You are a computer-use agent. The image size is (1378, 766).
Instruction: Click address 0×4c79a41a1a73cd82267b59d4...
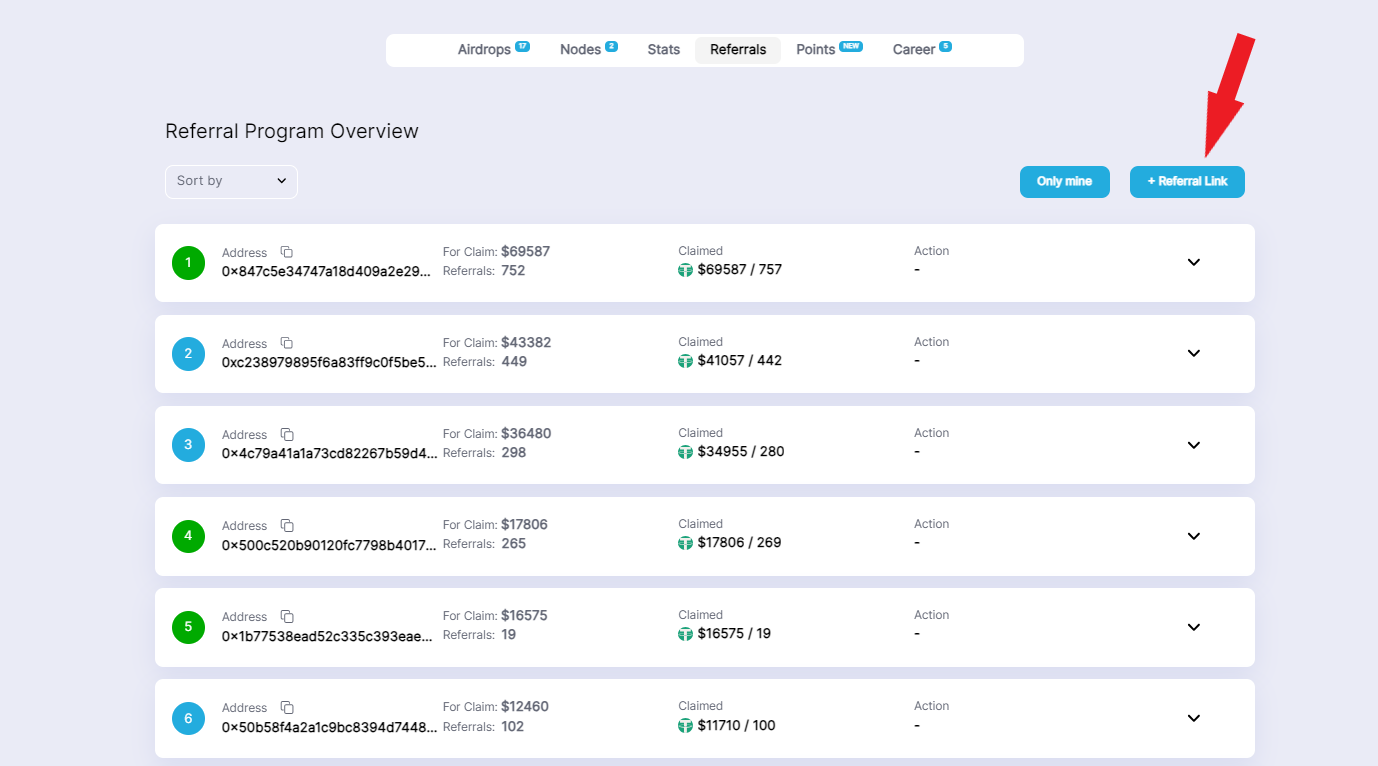pyautogui.click(x=329, y=453)
